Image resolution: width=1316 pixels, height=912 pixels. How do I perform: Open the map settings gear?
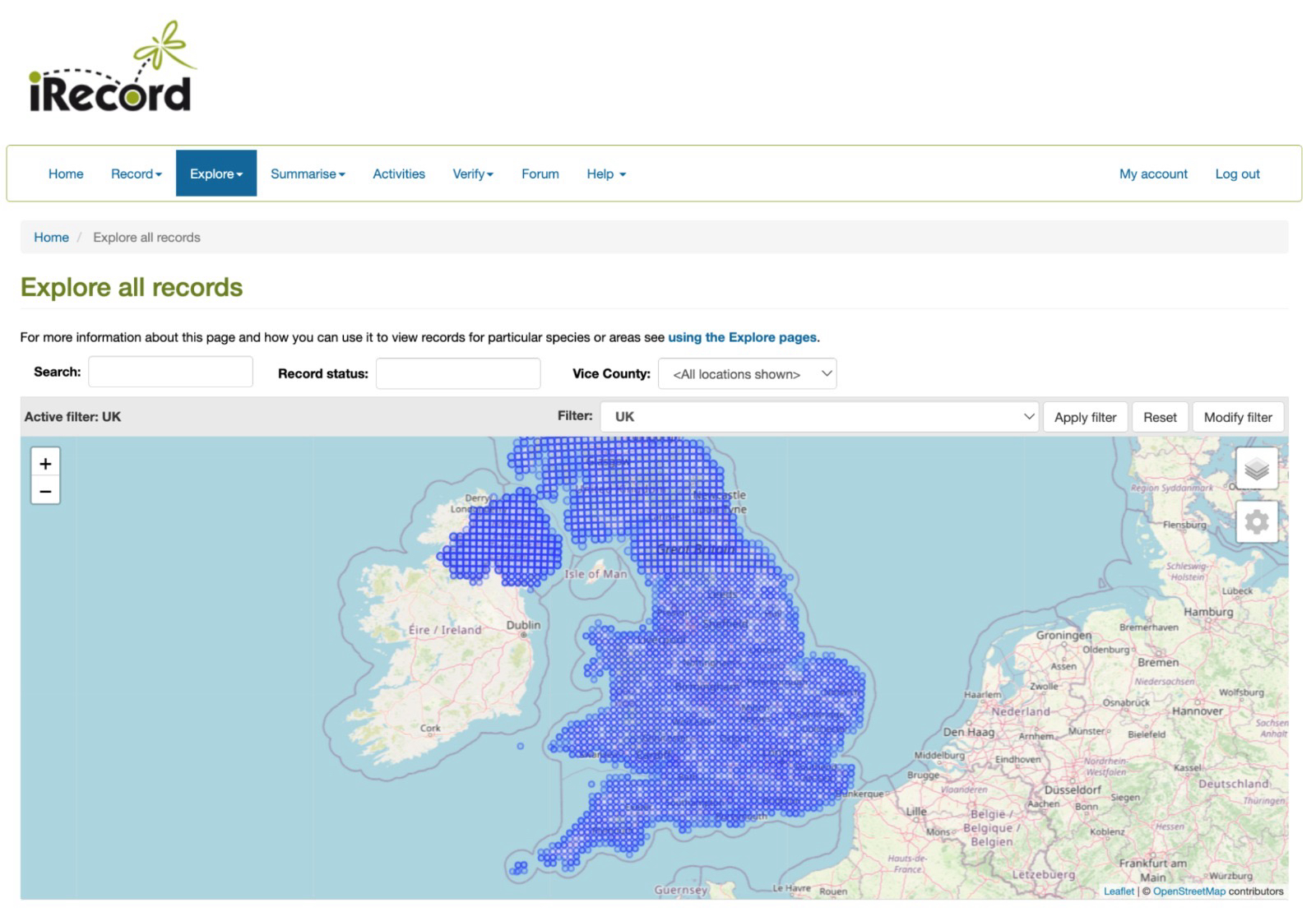[1256, 522]
